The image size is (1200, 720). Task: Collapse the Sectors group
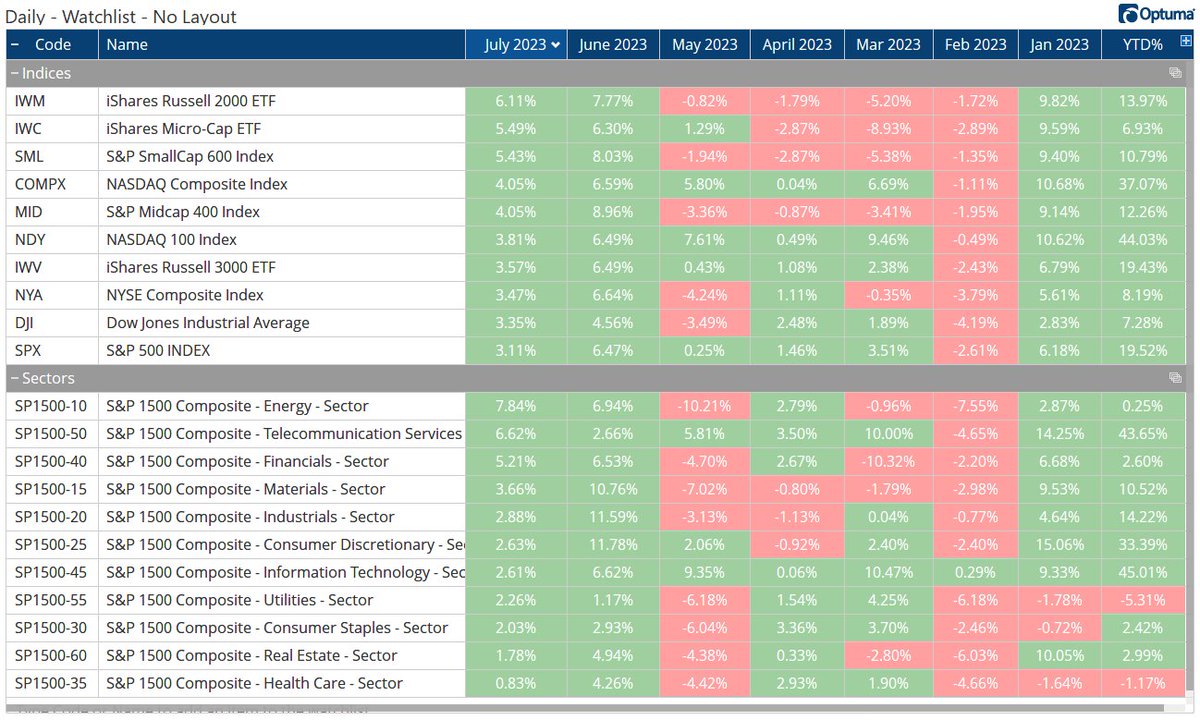(13, 378)
